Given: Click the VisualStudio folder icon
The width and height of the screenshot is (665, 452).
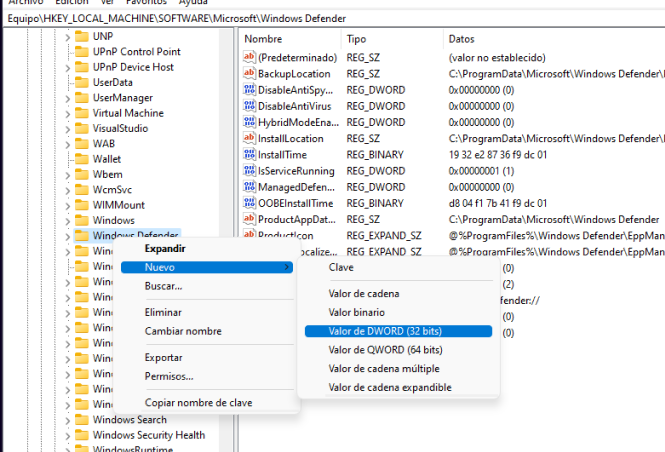Looking at the screenshot, I should click(x=82, y=128).
